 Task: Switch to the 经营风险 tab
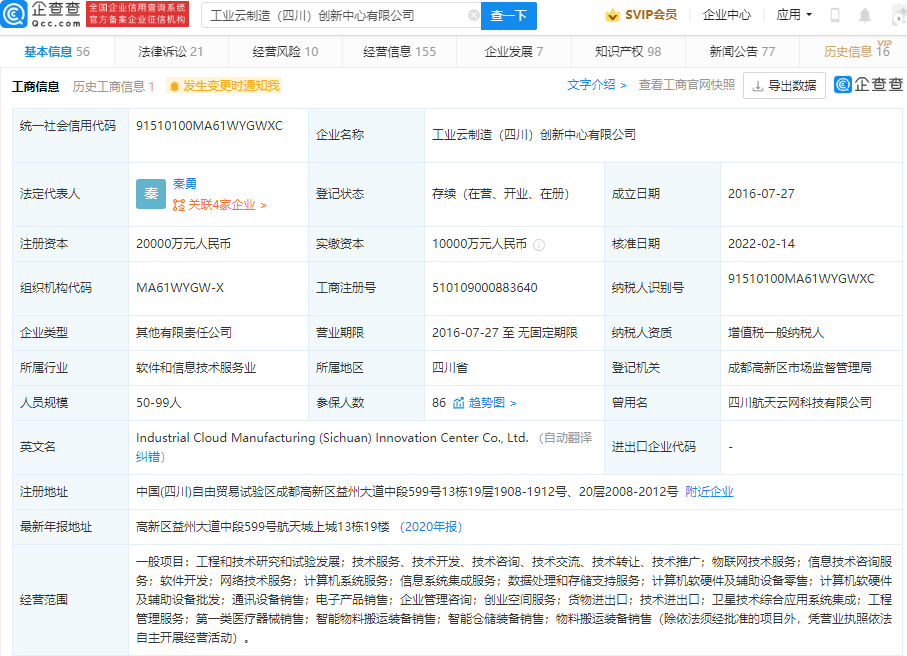285,51
